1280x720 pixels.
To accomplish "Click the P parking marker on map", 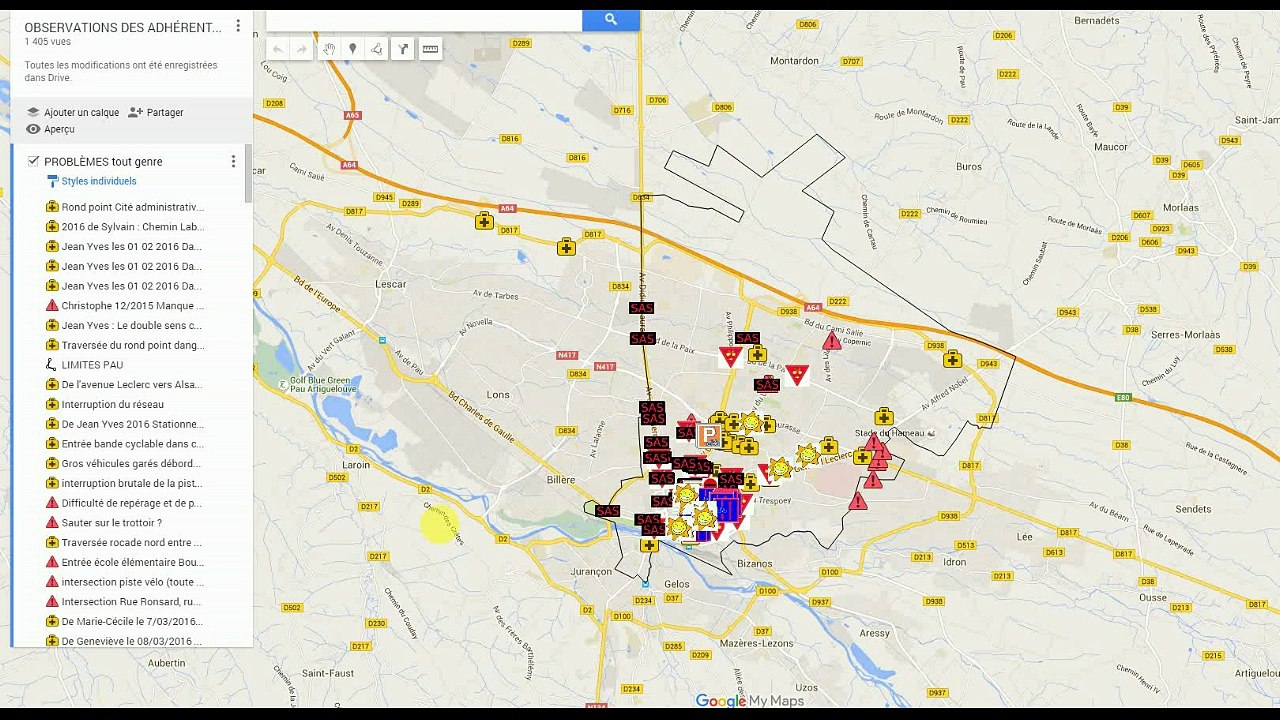I will tap(709, 435).
